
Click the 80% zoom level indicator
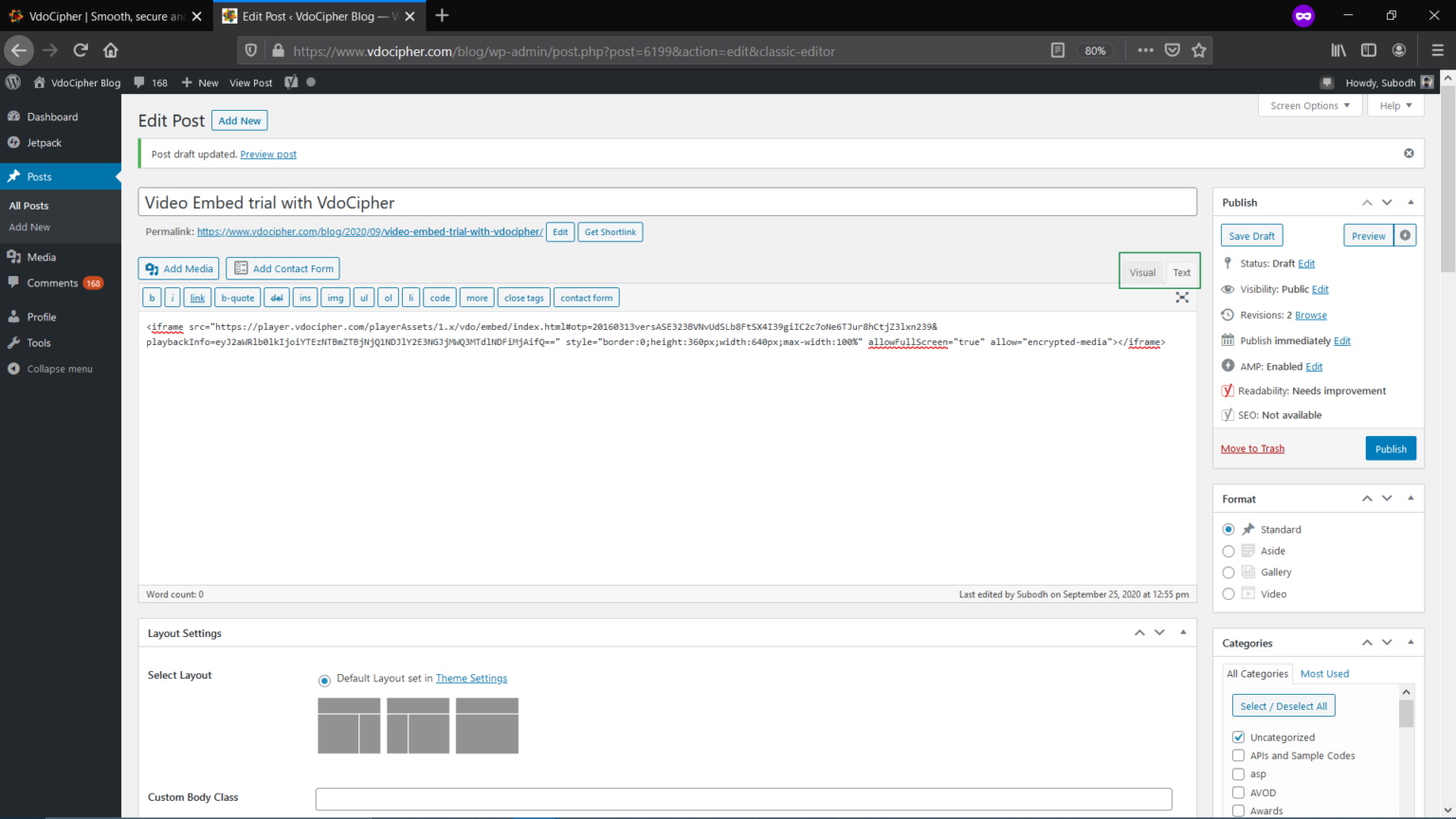pos(1095,50)
